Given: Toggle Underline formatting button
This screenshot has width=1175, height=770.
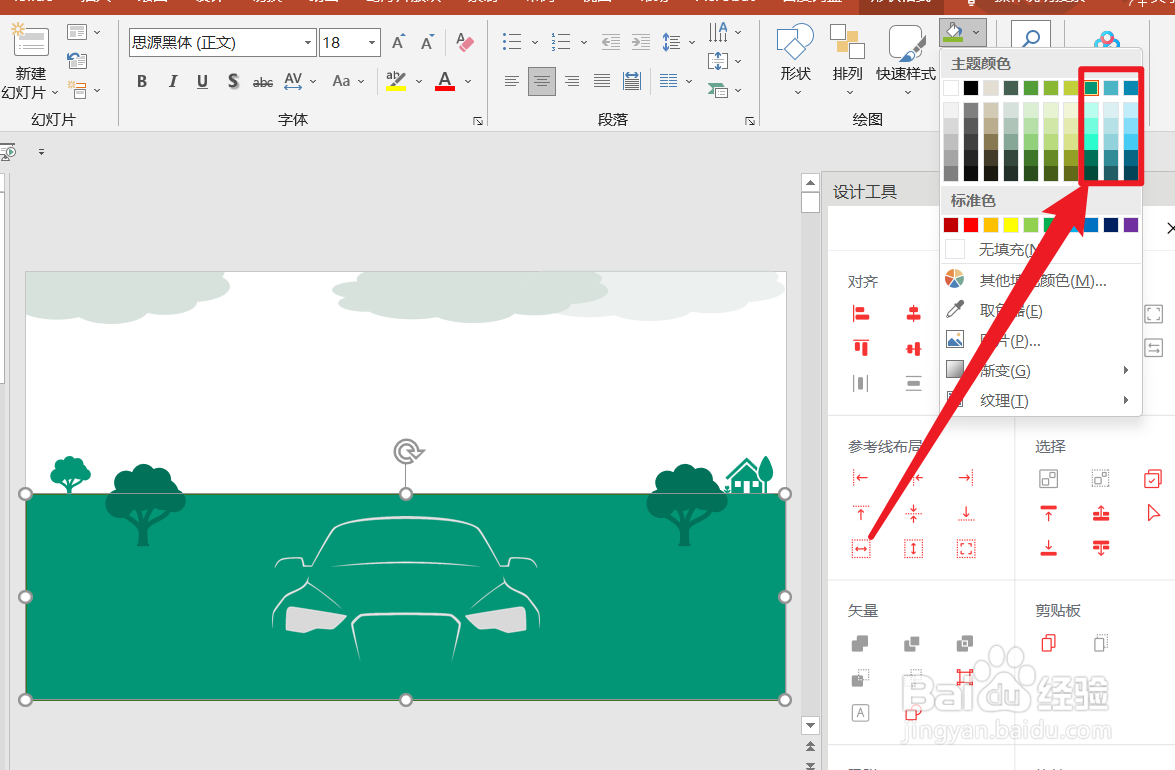Looking at the screenshot, I should (202, 81).
